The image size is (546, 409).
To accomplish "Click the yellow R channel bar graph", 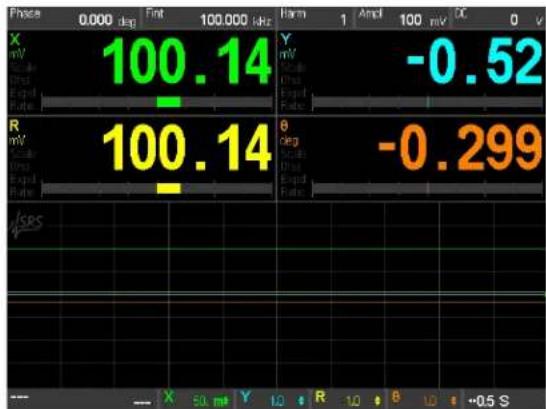I will 157,188.
